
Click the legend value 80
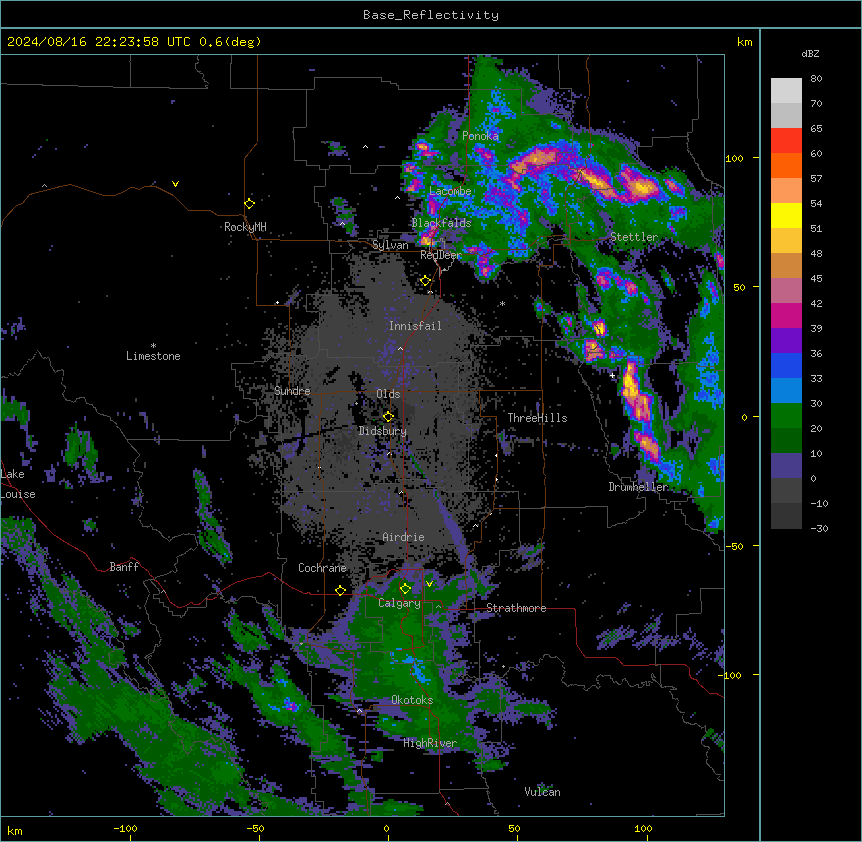(x=816, y=79)
